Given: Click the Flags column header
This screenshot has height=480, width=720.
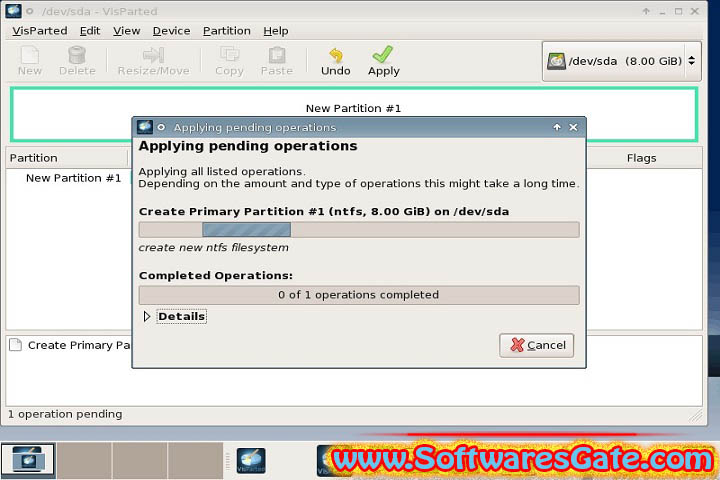Looking at the screenshot, I should 641,158.
